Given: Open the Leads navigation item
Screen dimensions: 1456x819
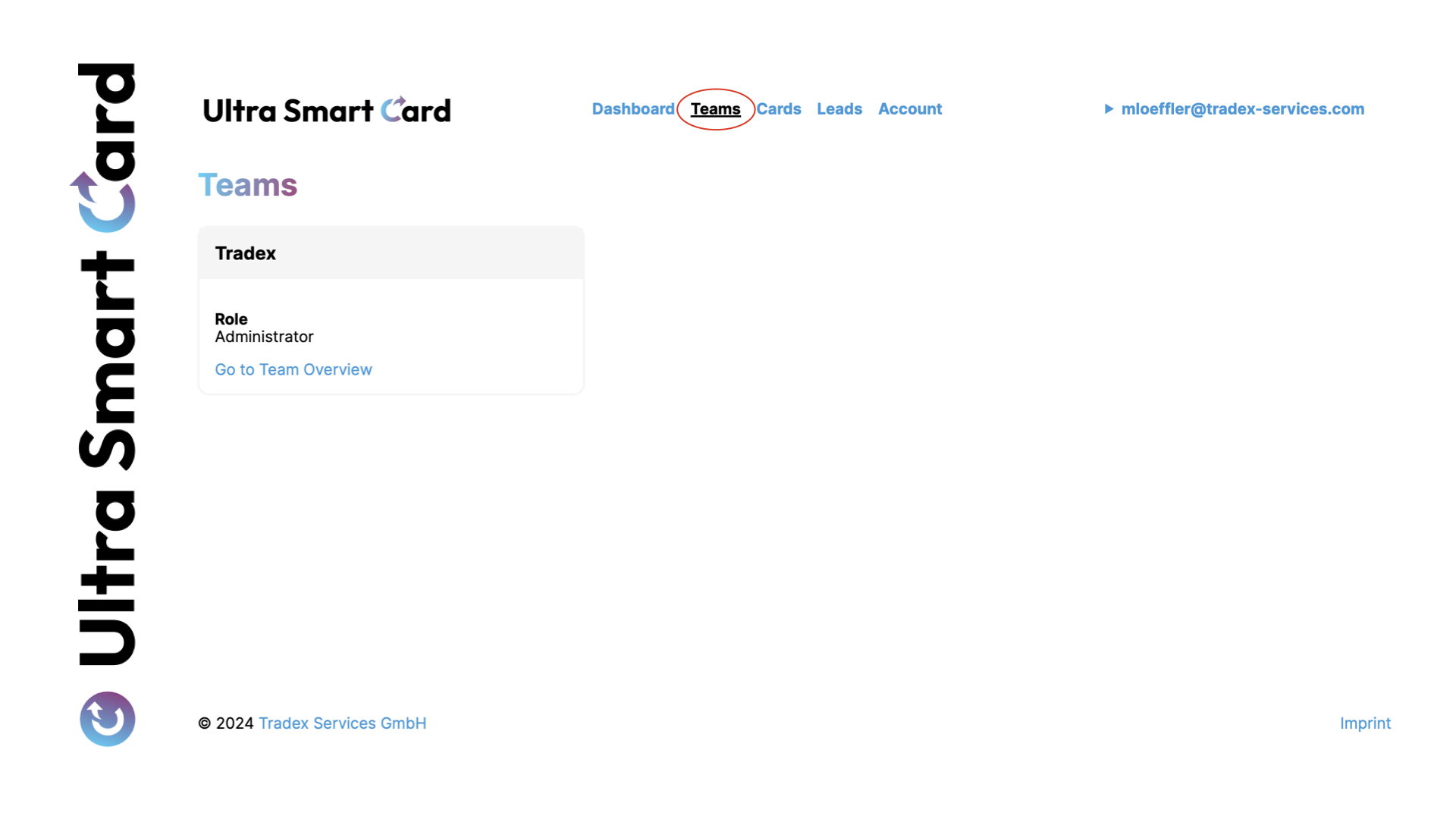Looking at the screenshot, I should [x=839, y=109].
